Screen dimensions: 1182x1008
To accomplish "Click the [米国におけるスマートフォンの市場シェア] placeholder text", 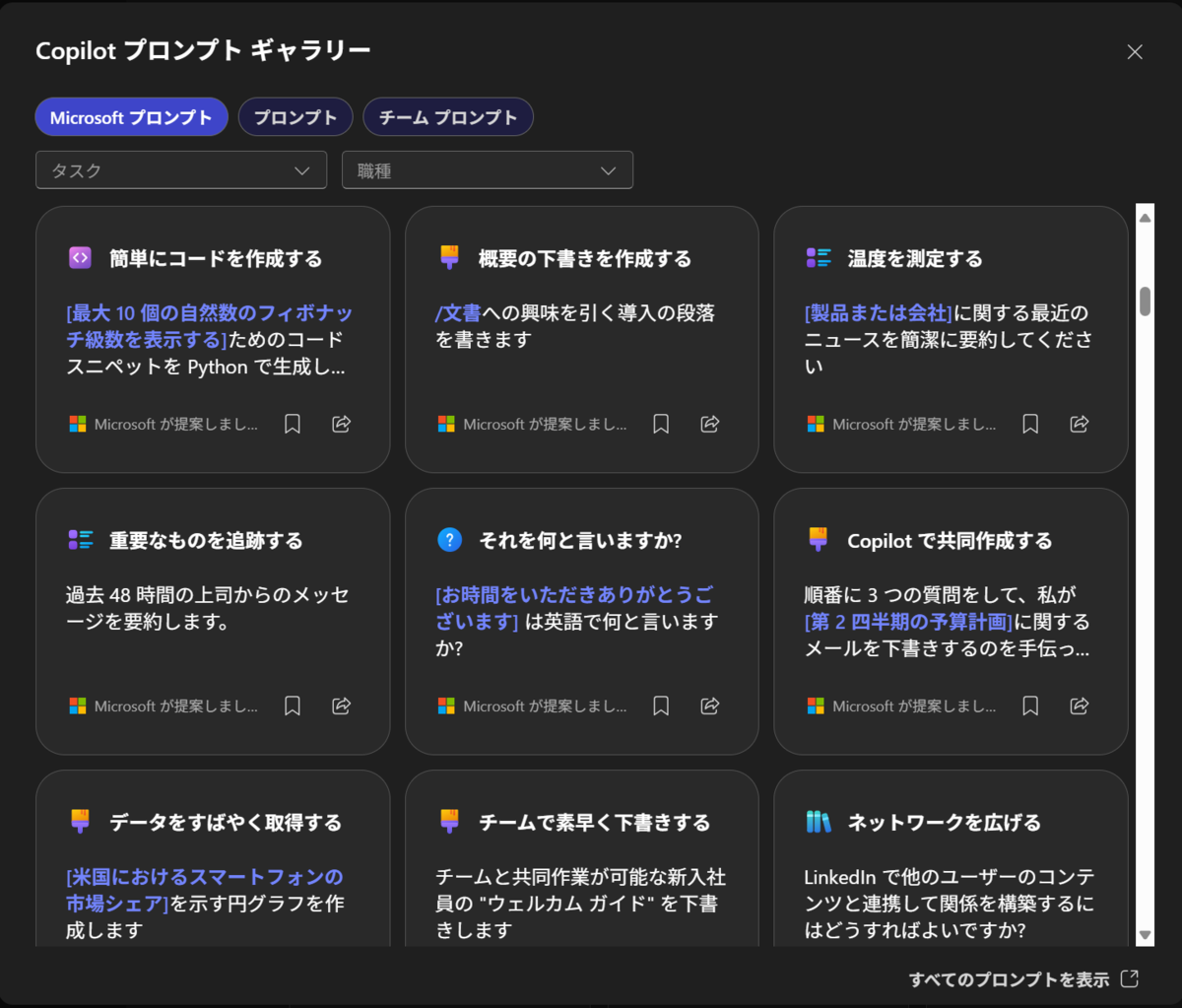I will coord(205,890).
